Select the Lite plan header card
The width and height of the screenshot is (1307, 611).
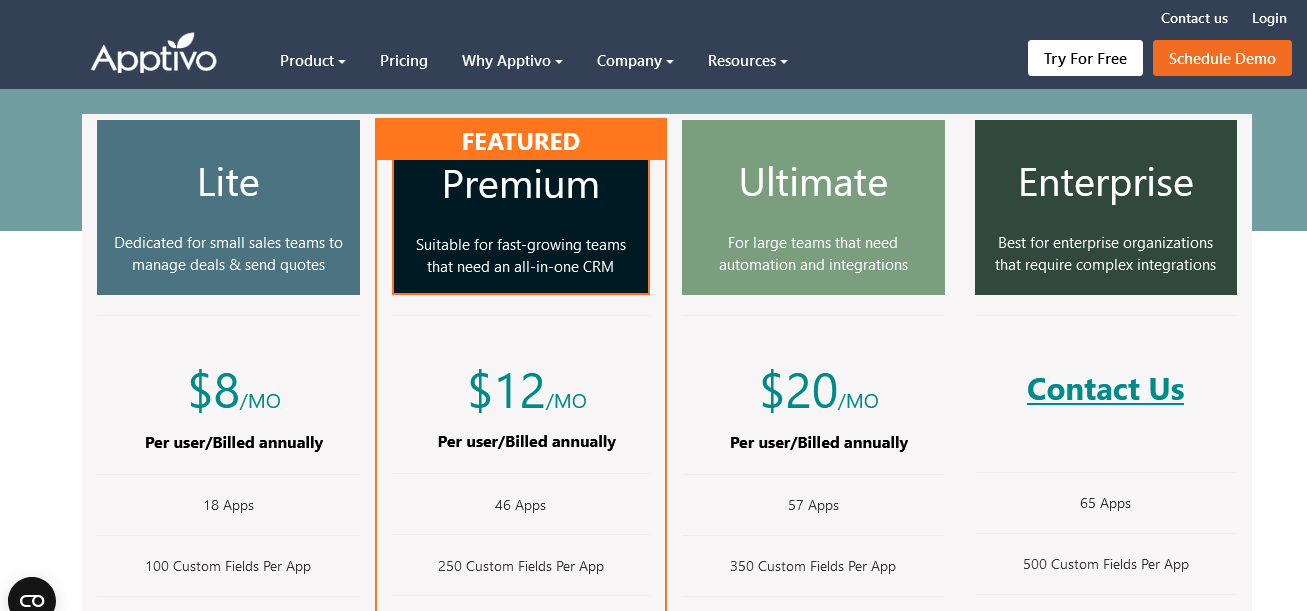(228, 208)
